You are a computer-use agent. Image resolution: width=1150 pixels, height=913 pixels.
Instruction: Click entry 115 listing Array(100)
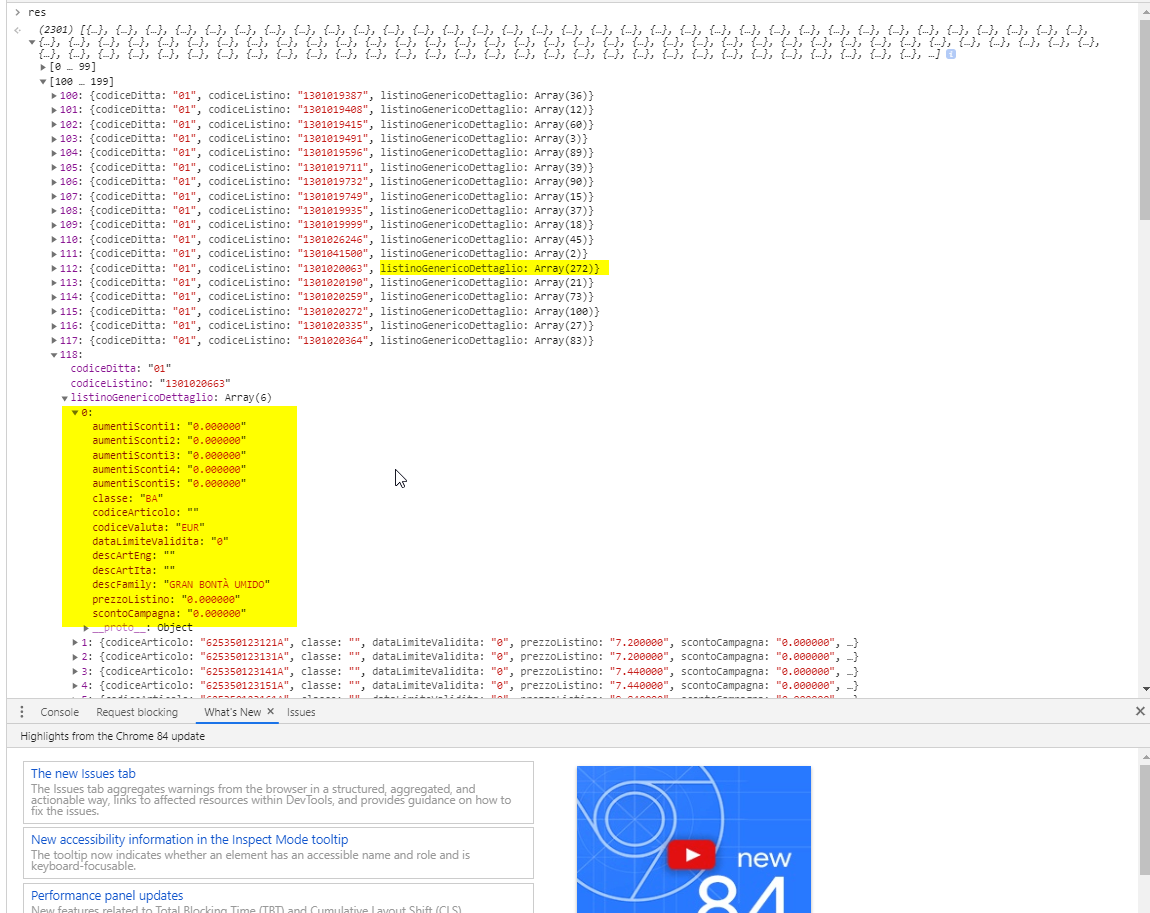click(x=329, y=312)
